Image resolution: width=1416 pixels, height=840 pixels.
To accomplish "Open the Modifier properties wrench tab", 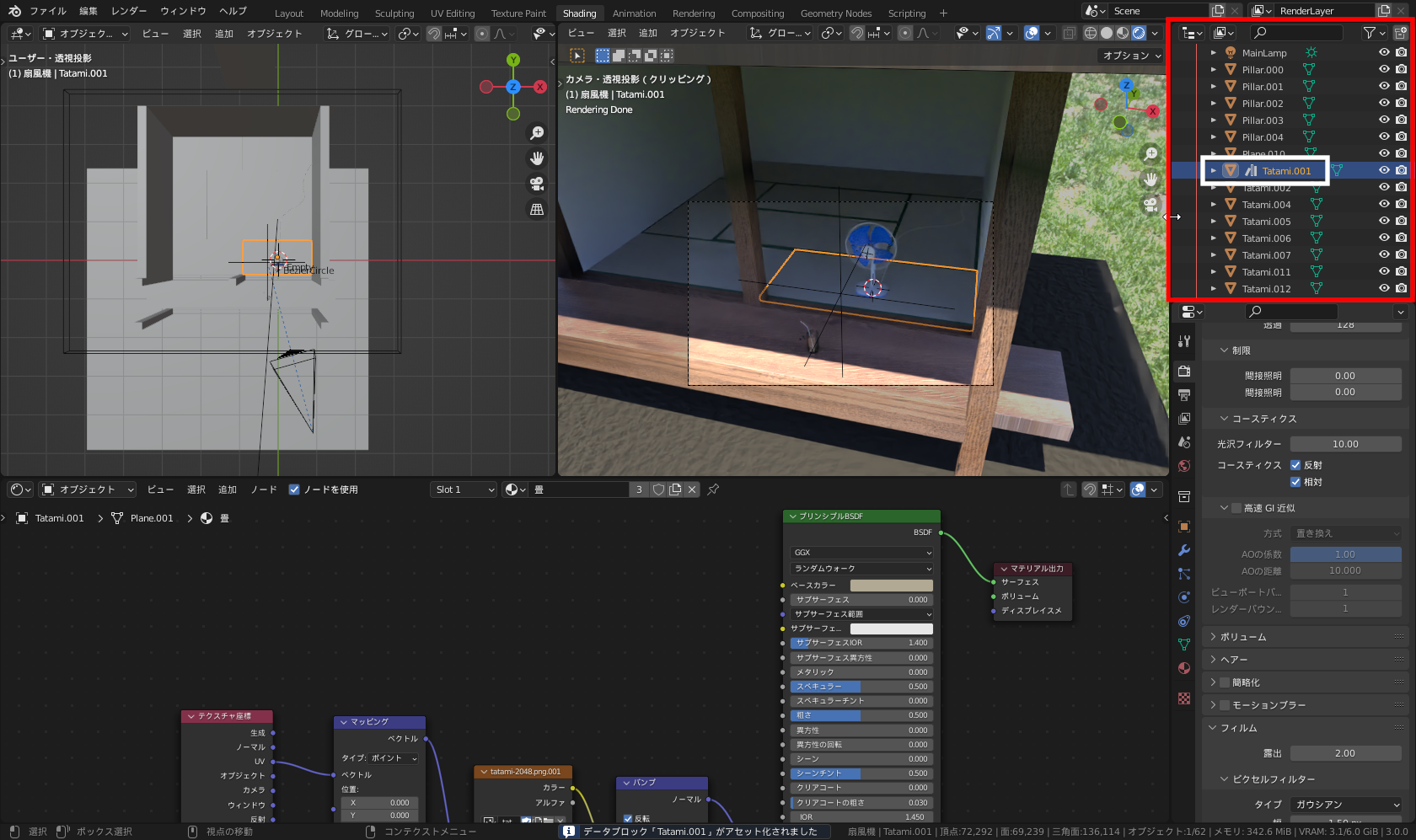I will pos(1184,550).
